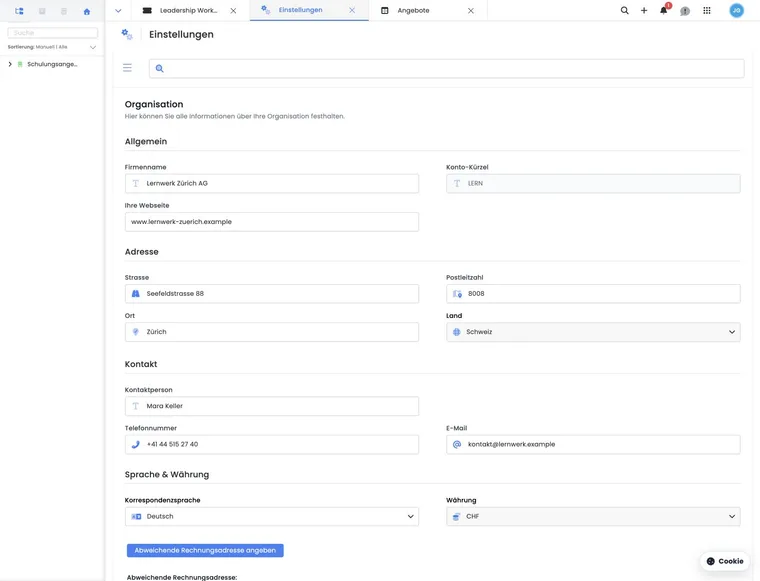Click the sidebar Suche input field
This screenshot has height=581, width=760.
coord(52,32)
